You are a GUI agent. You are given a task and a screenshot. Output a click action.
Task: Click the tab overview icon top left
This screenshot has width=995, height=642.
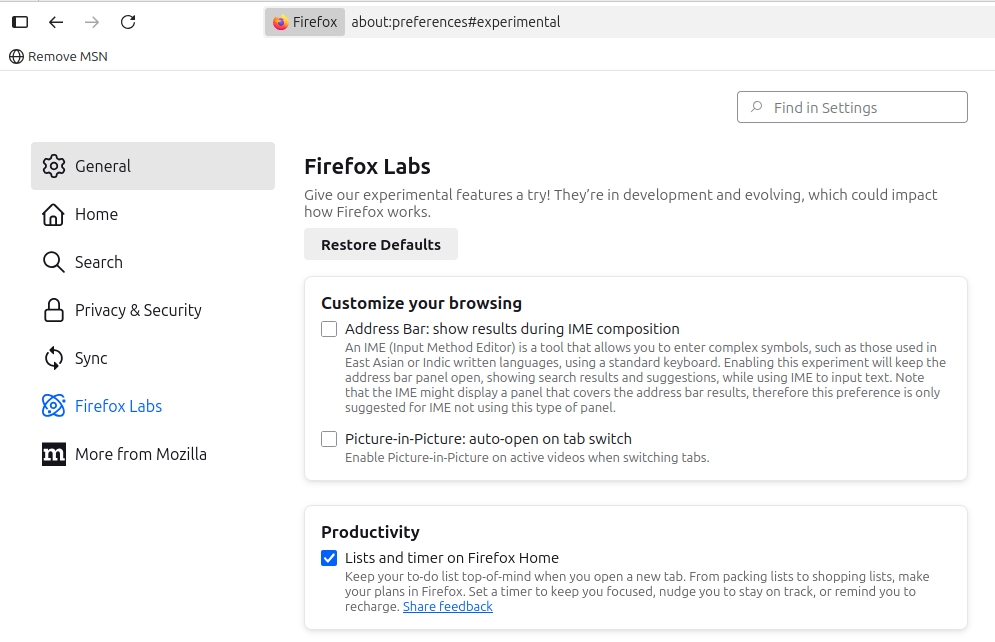[20, 21]
